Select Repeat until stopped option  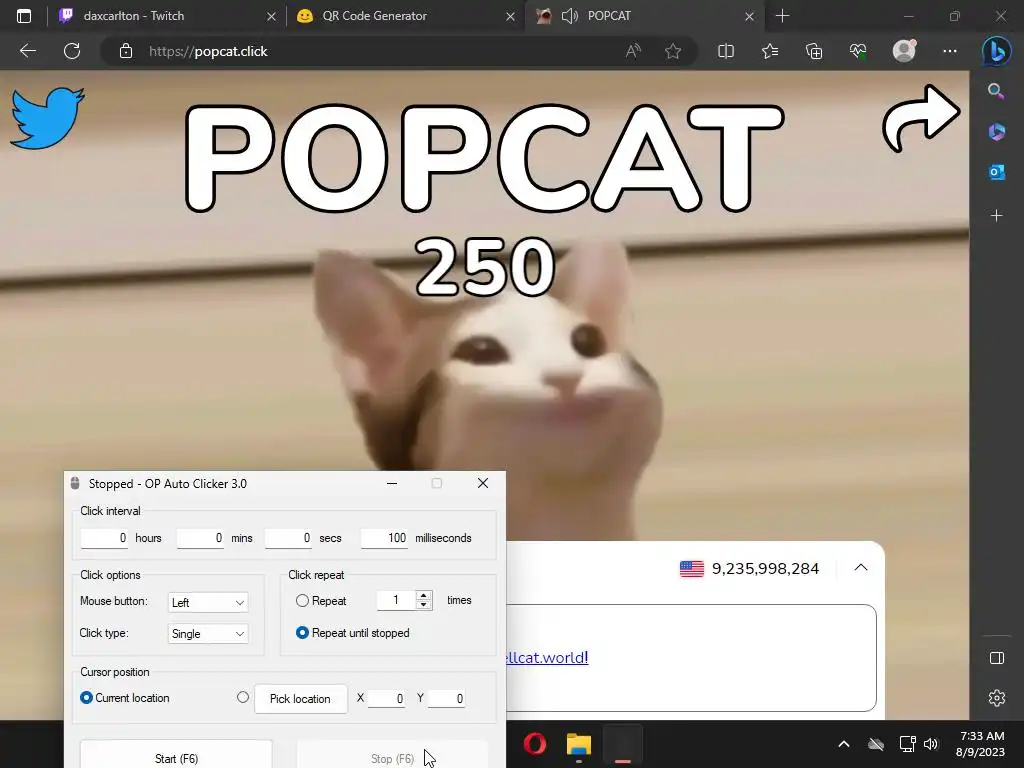click(302, 633)
